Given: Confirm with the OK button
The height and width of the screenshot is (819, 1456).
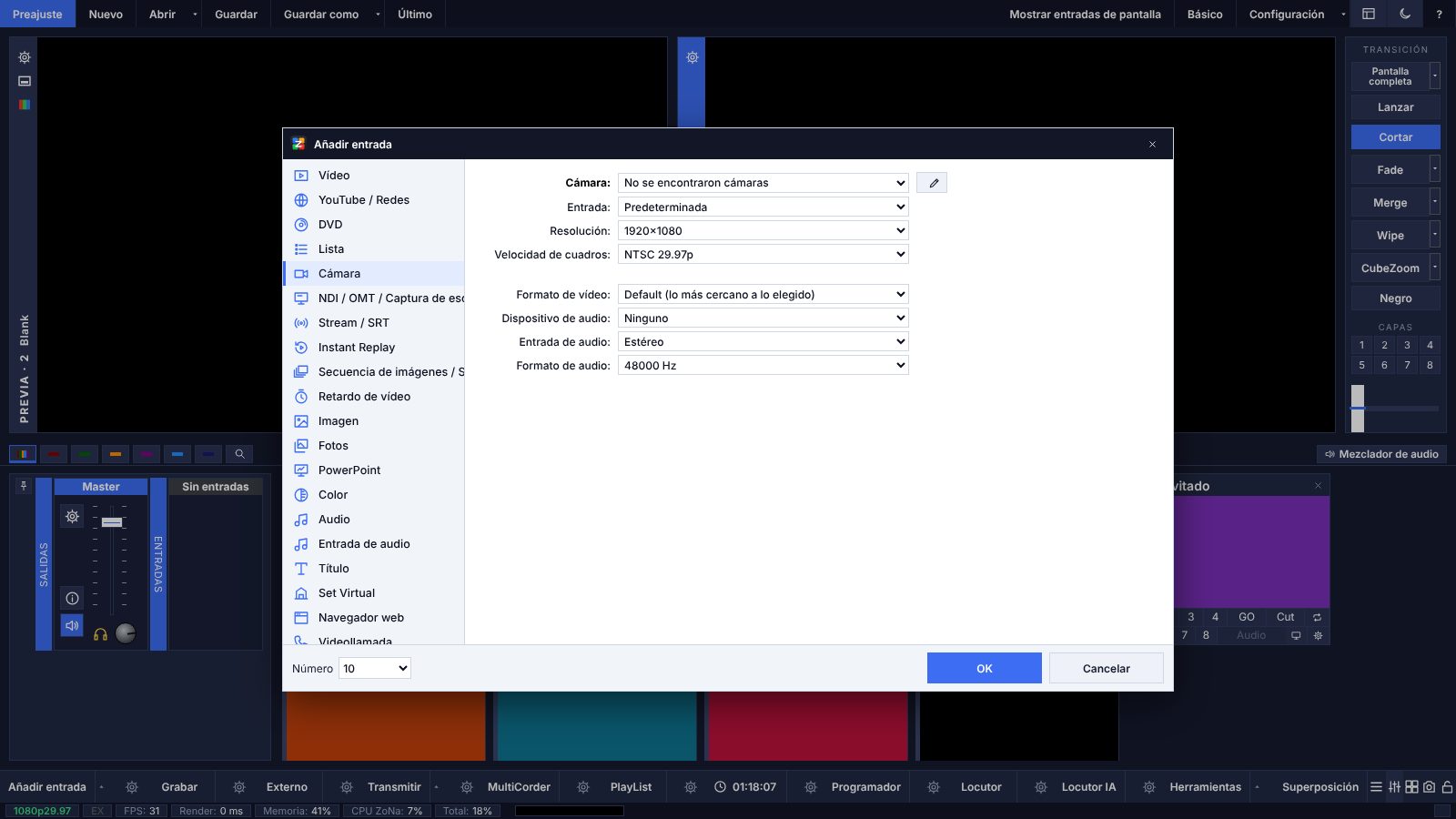Looking at the screenshot, I should click(985, 668).
